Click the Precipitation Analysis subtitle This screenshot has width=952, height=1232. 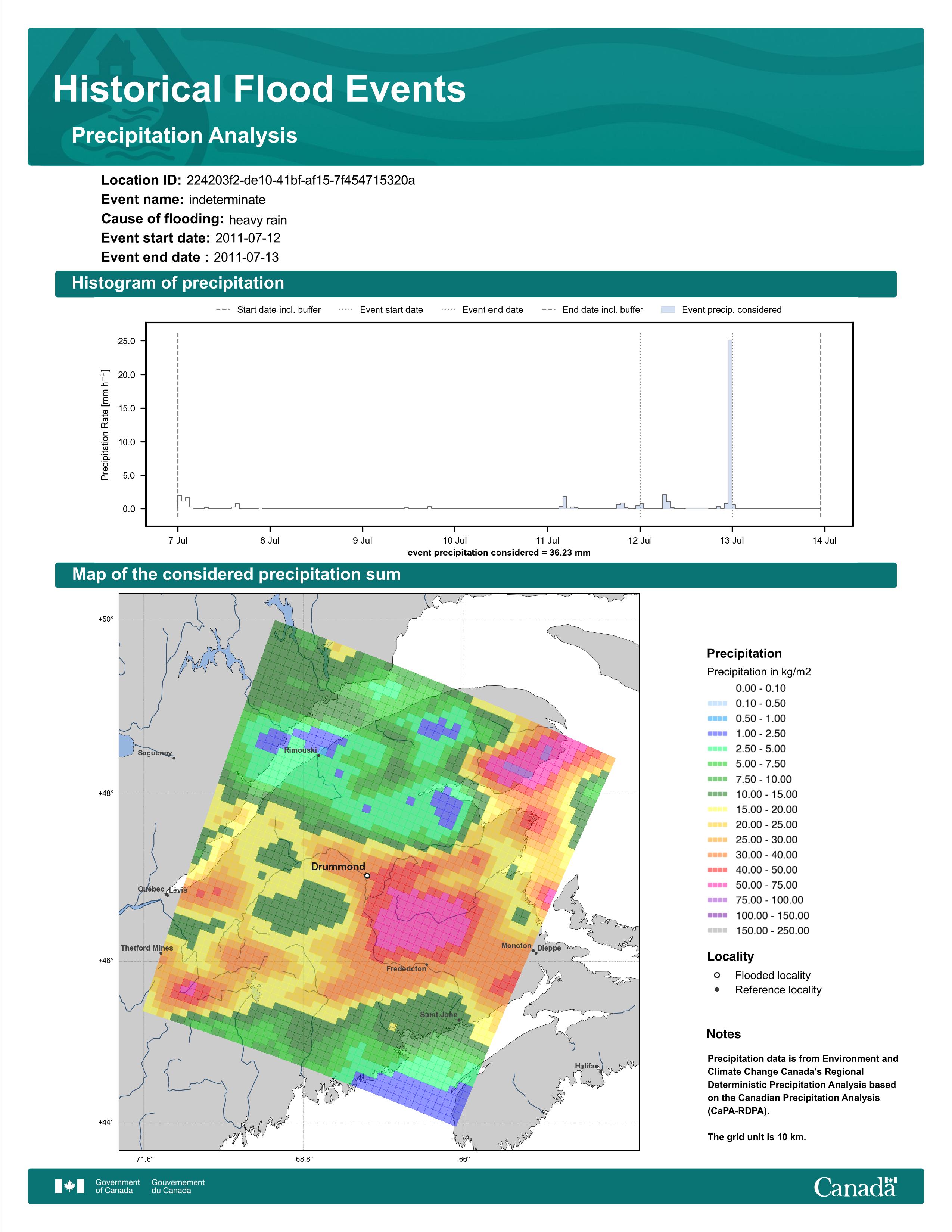pos(184,136)
